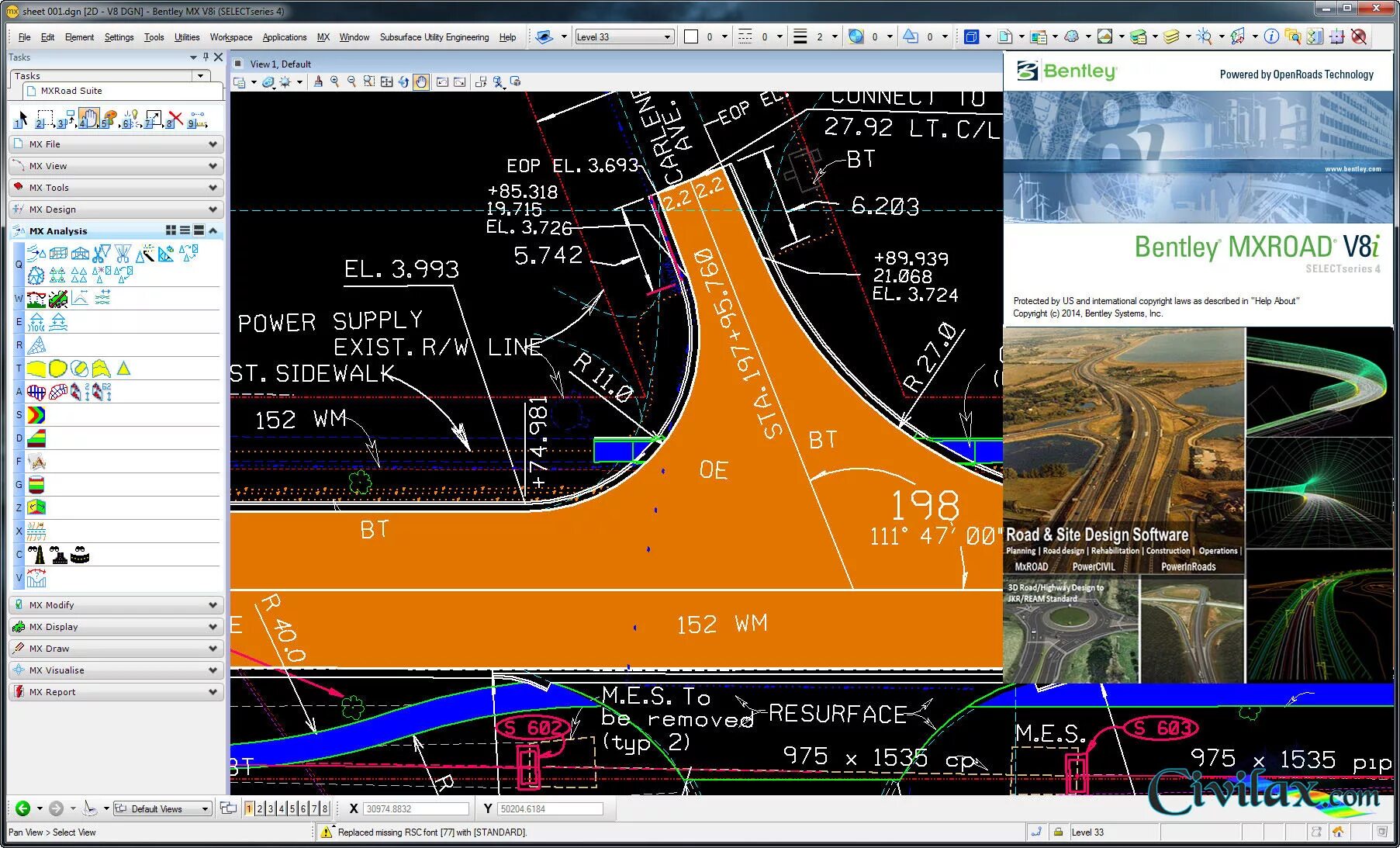Collapse the MX Analysis task group

pyautogui.click(x=213, y=230)
